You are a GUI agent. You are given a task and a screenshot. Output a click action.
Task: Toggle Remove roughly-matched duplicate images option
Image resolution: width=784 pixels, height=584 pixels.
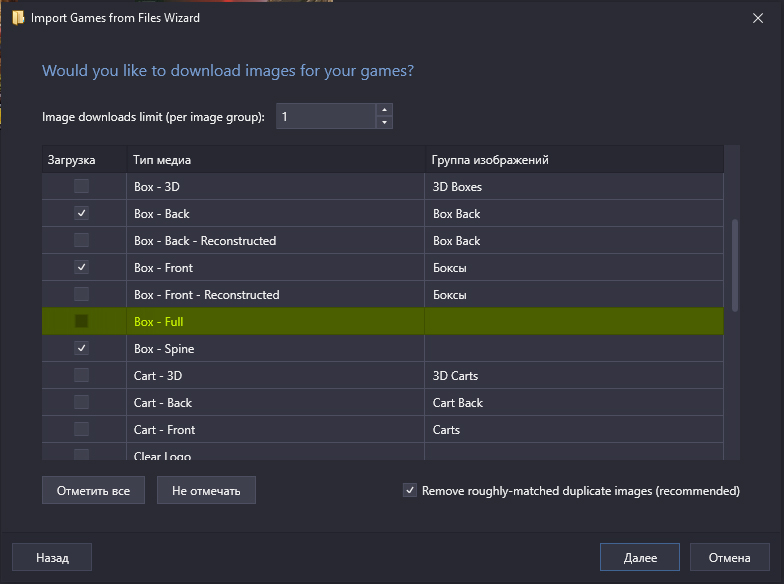(409, 491)
